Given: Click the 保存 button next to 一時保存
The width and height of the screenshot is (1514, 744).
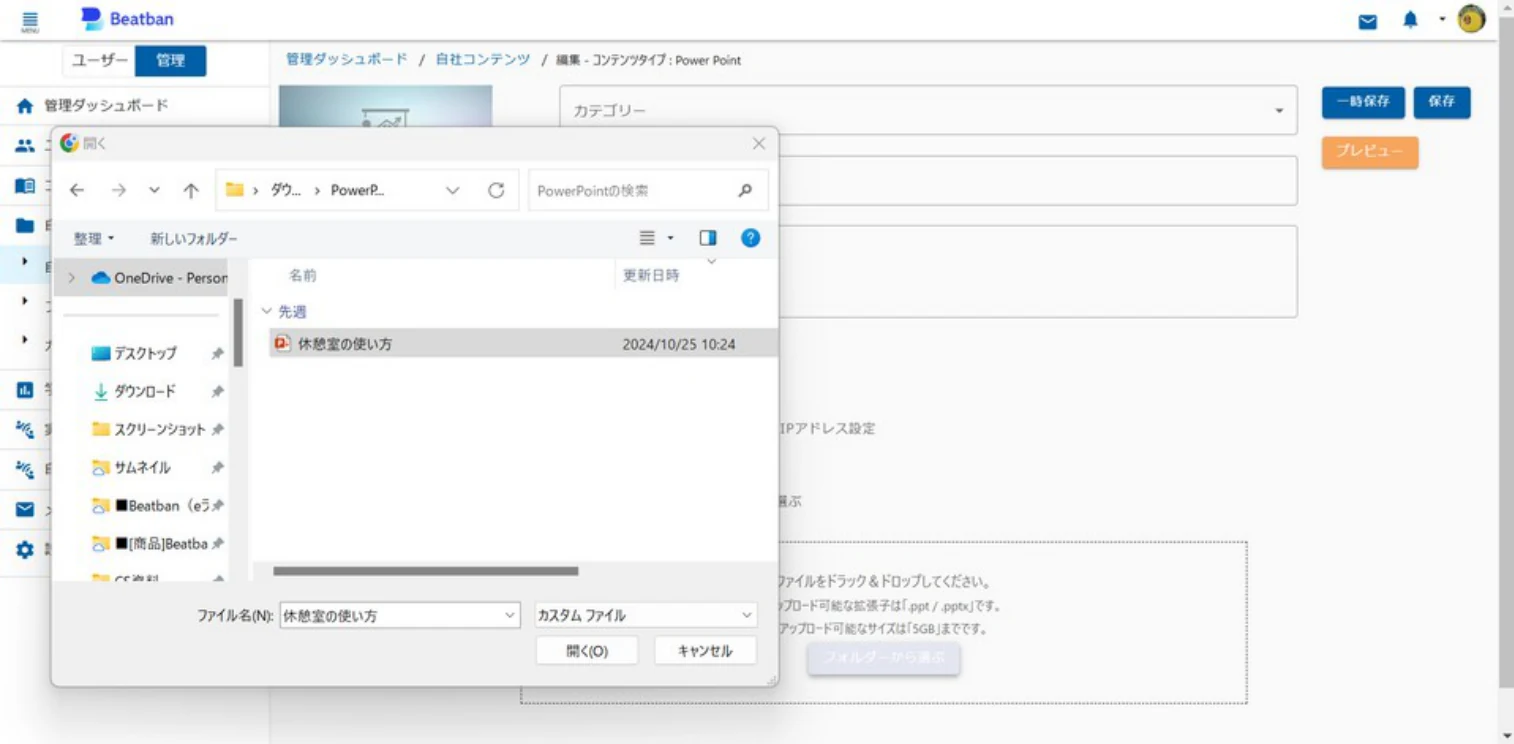Looking at the screenshot, I should [x=1442, y=102].
